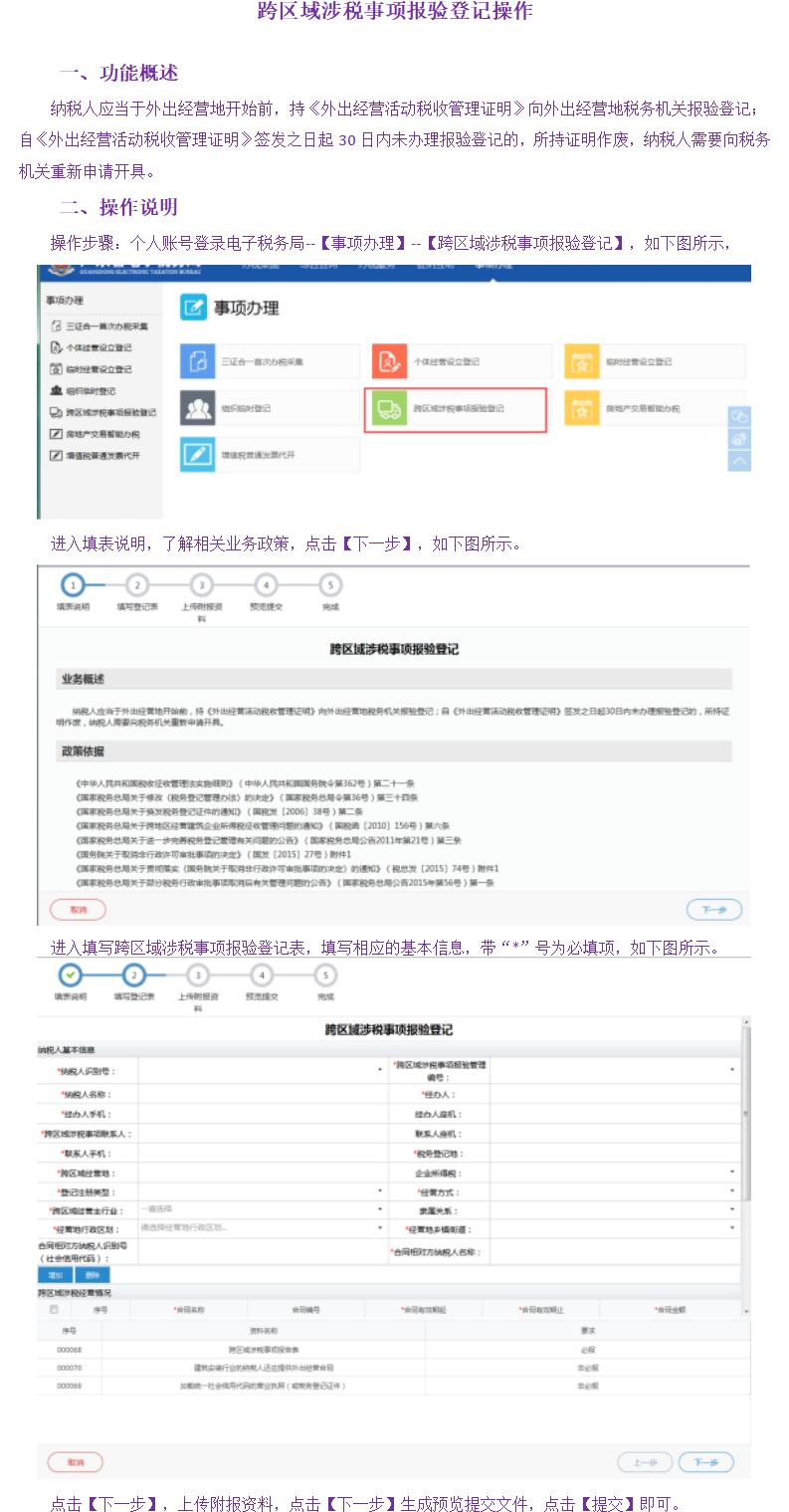Viewport: 789px width, 1512px height.
Task: Open the blue 增值税普通发票代开 pencil icon
Action: (x=197, y=455)
